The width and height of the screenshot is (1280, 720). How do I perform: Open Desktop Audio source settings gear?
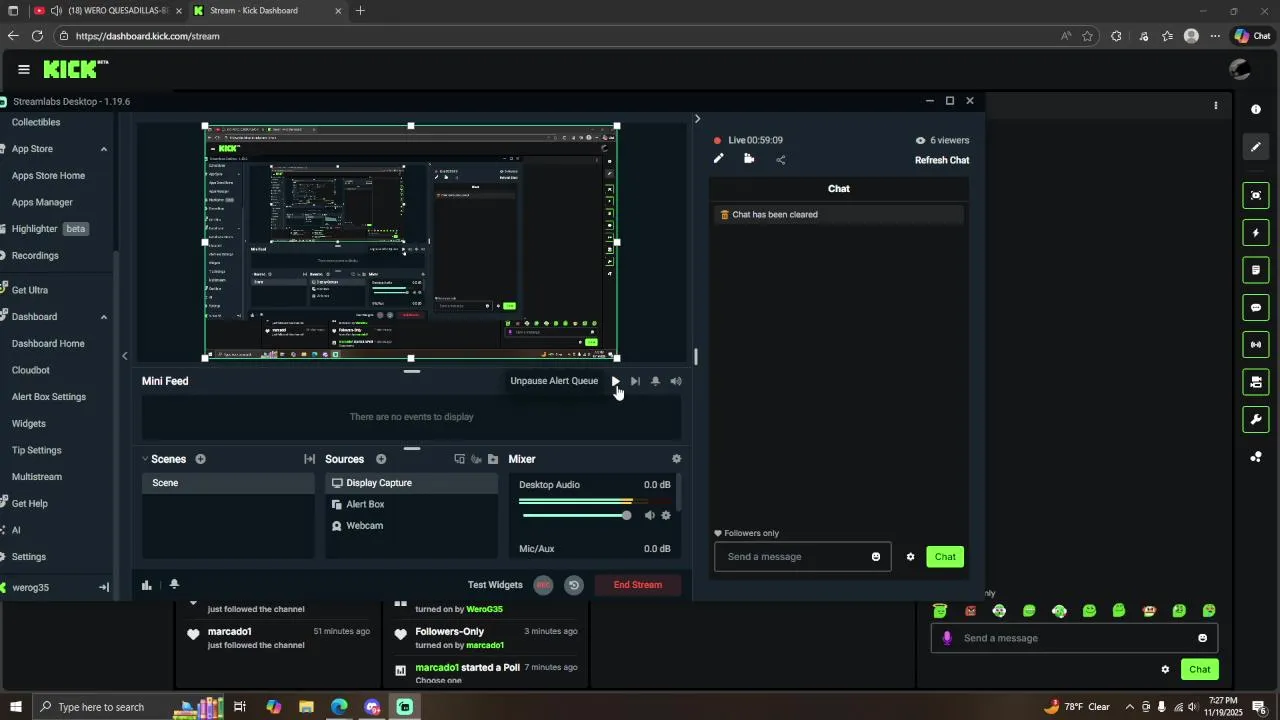[x=666, y=515]
